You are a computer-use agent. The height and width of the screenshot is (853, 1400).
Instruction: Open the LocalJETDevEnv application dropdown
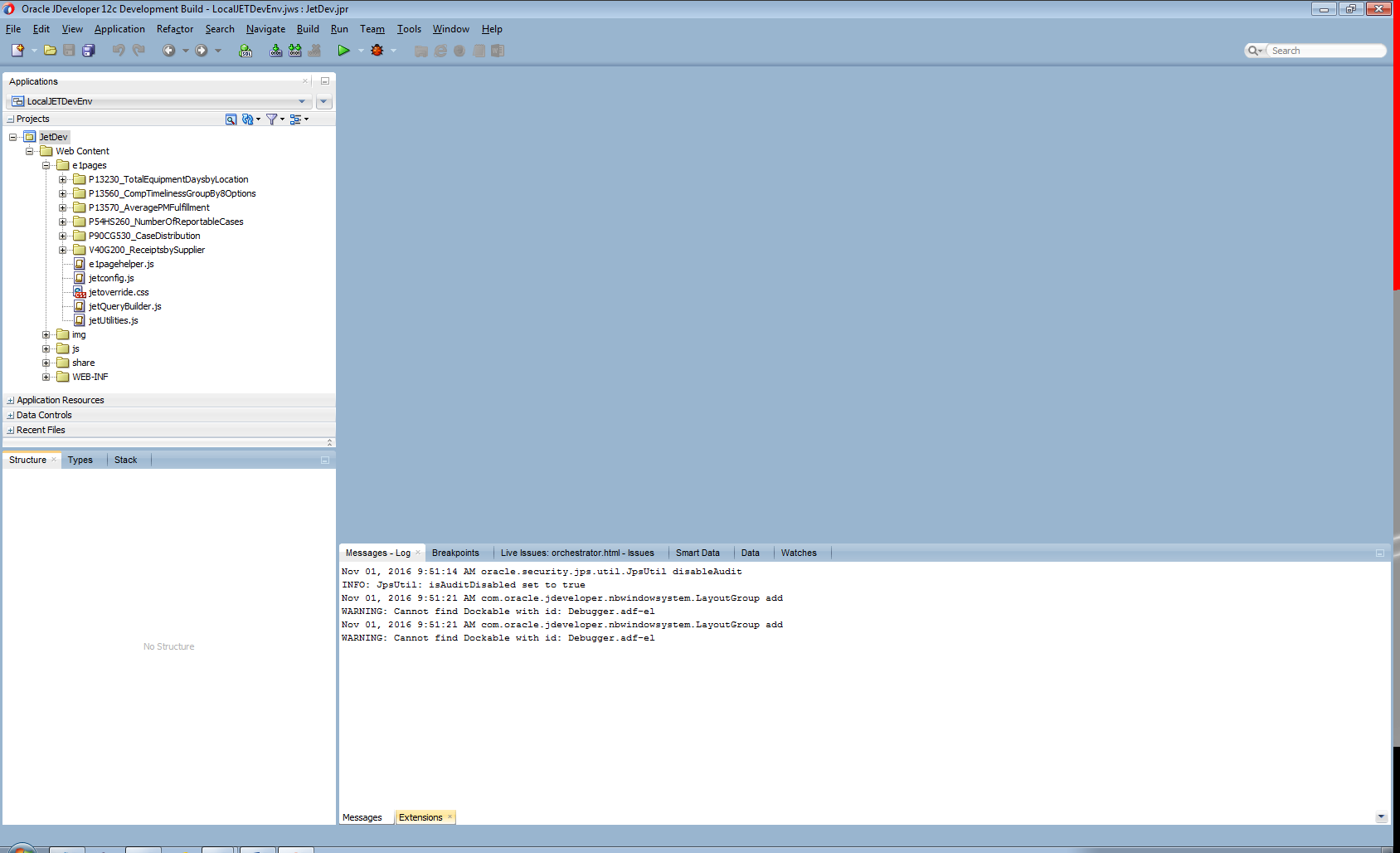coord(302,100)
